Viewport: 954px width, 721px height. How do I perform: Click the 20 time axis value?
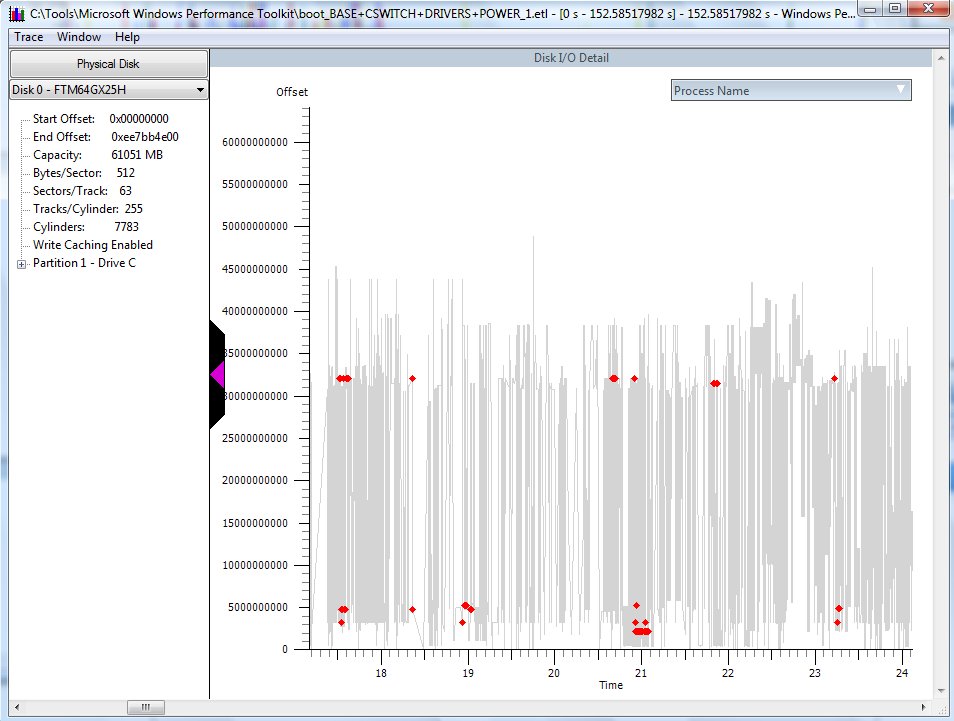click(x=554, y=673)
